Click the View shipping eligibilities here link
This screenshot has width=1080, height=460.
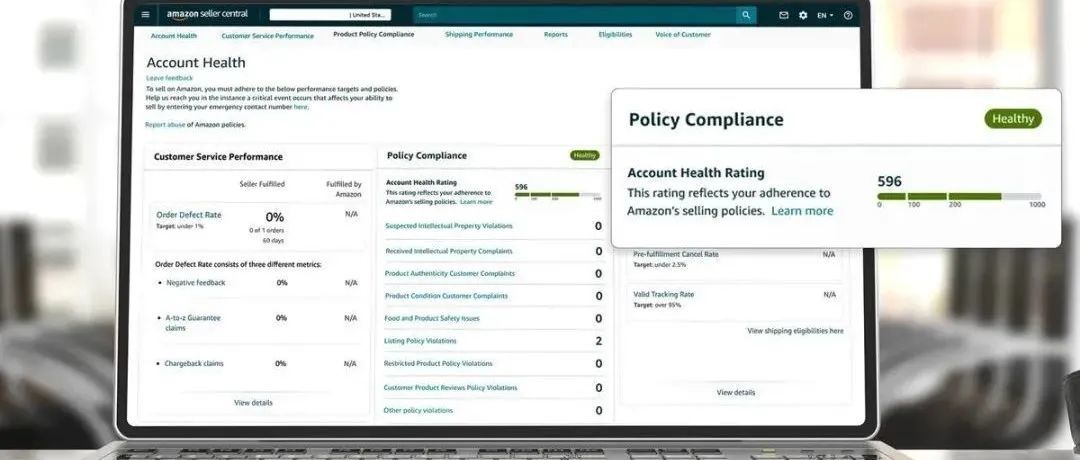795,331
